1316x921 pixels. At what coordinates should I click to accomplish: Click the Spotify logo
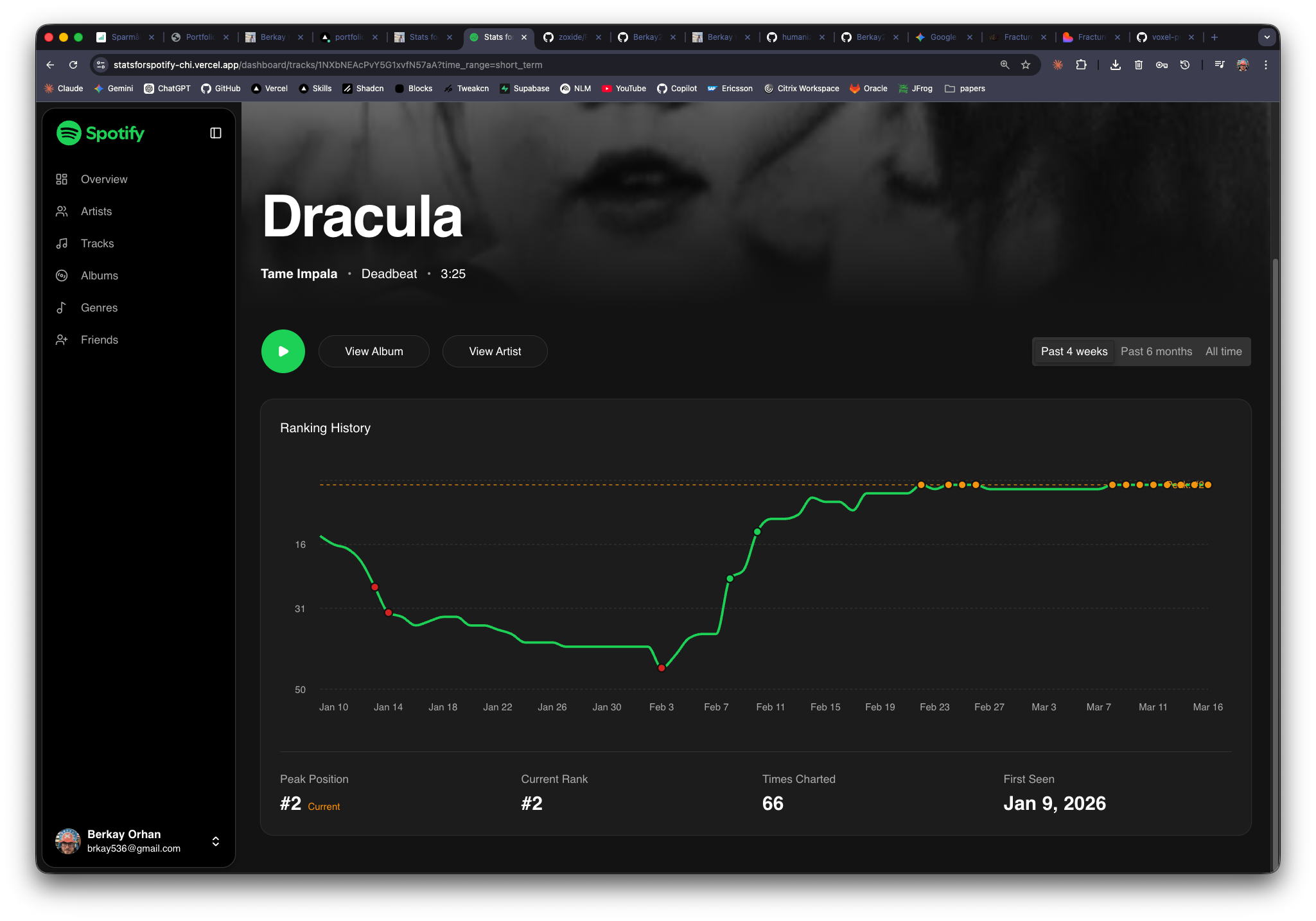pos(100,133)
